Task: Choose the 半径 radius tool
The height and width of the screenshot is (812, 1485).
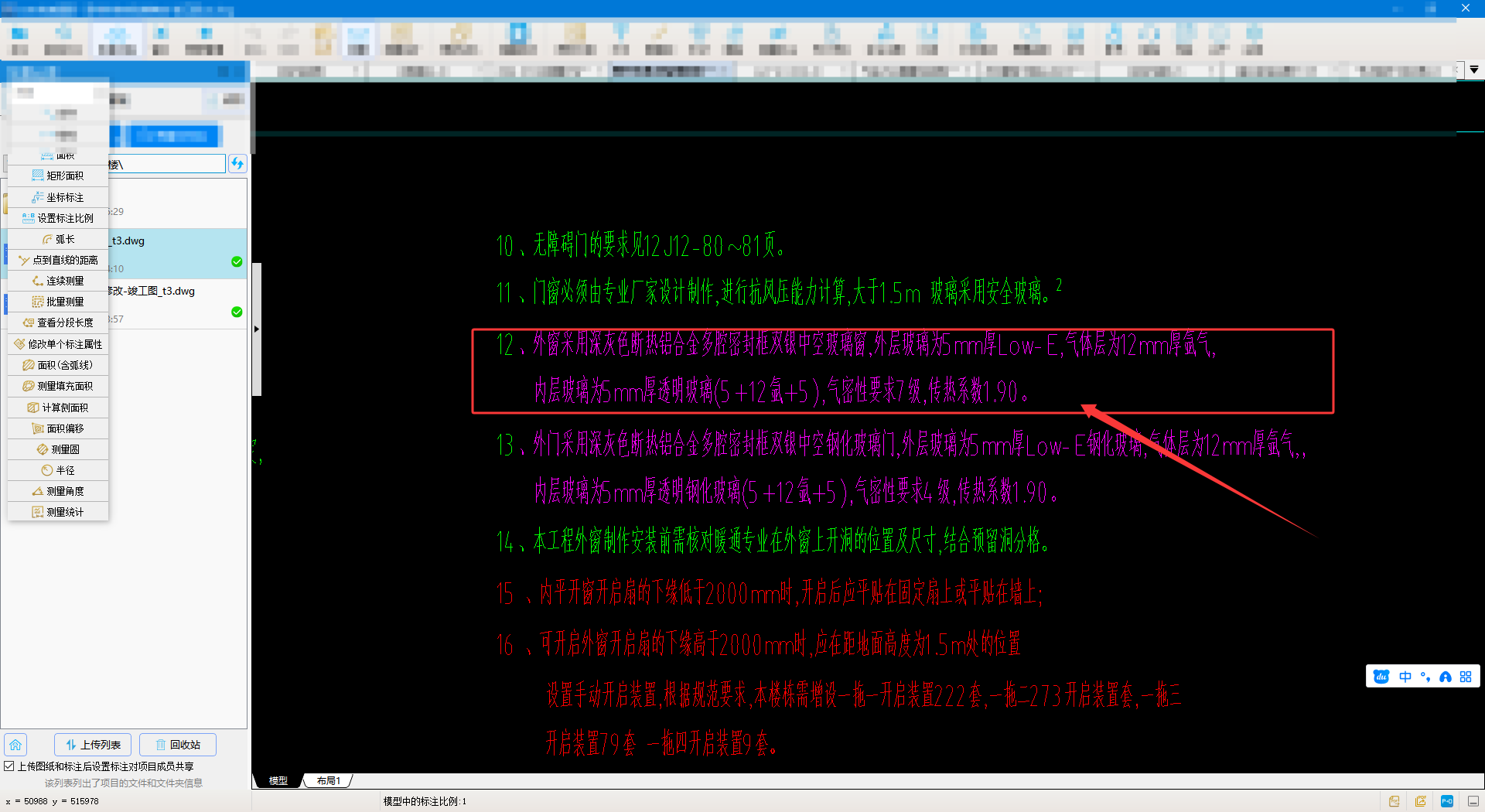Action: click(x=58, y=470)
